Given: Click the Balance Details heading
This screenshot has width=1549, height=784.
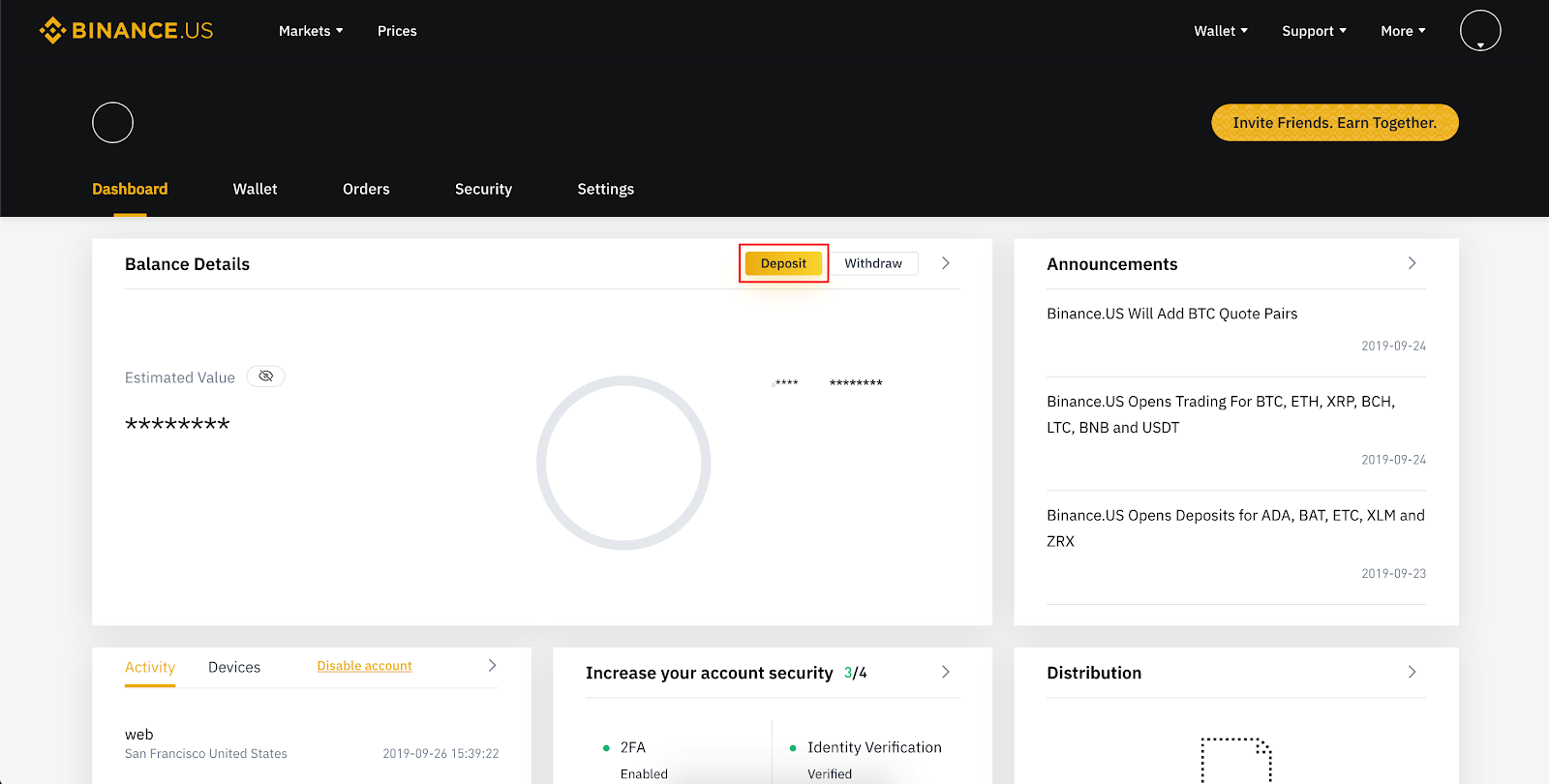Looking at the screenshot, I should [x=187, y=264].
